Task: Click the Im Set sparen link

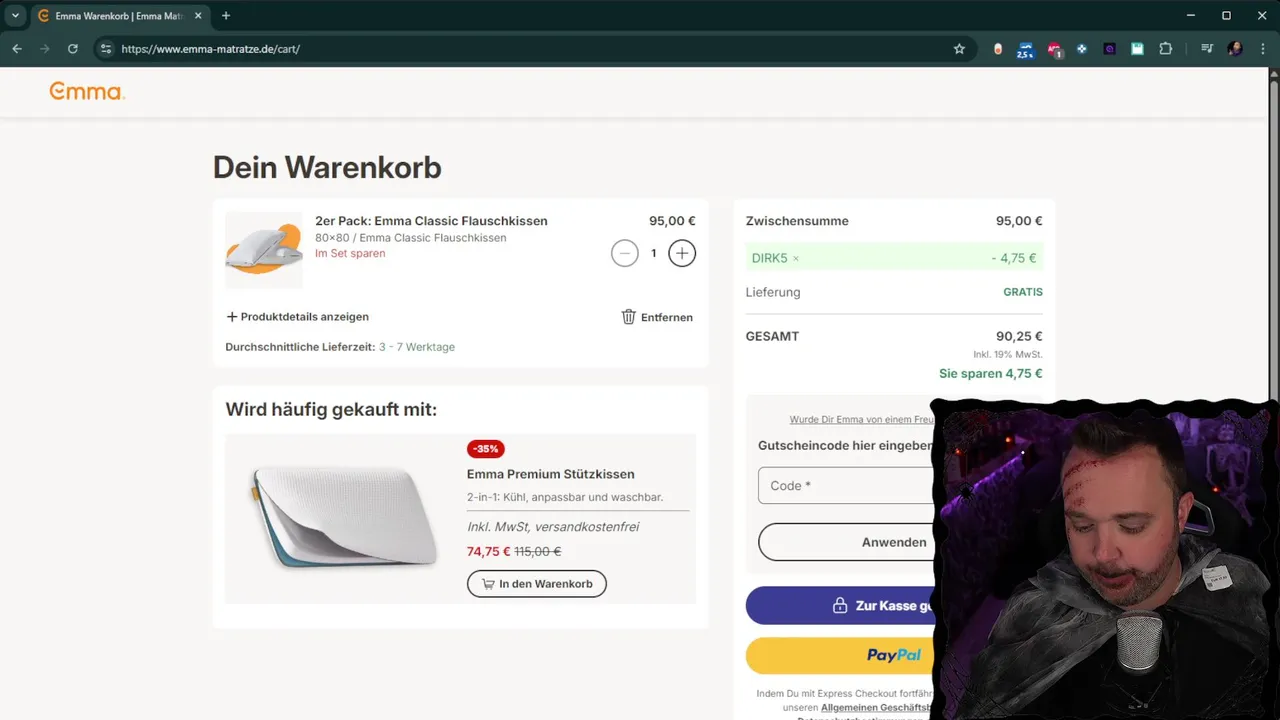Action: [x=350, y=253]
